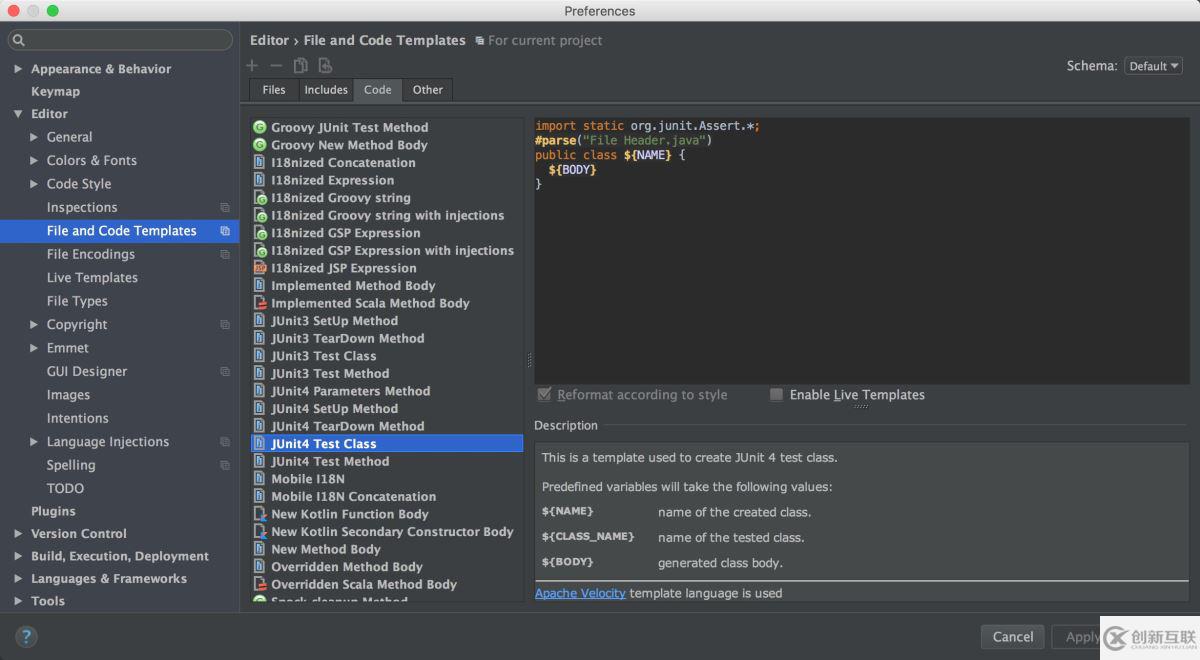Open the Apache Velocity link
The height and width of the screenshot is (660, 1200).
(x=580, y=593)
